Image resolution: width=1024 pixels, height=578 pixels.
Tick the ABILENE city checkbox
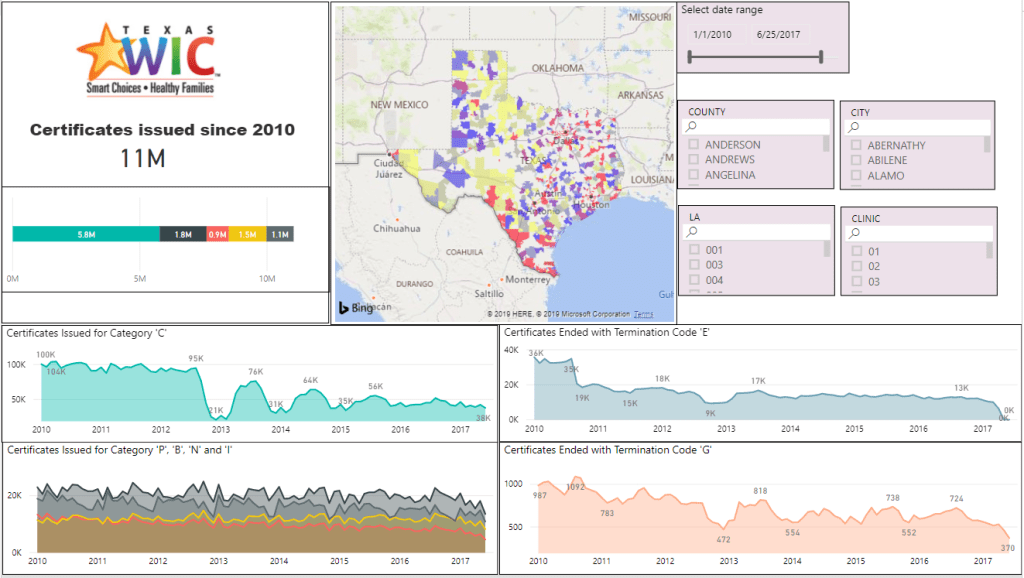click(x=856, y=160)
